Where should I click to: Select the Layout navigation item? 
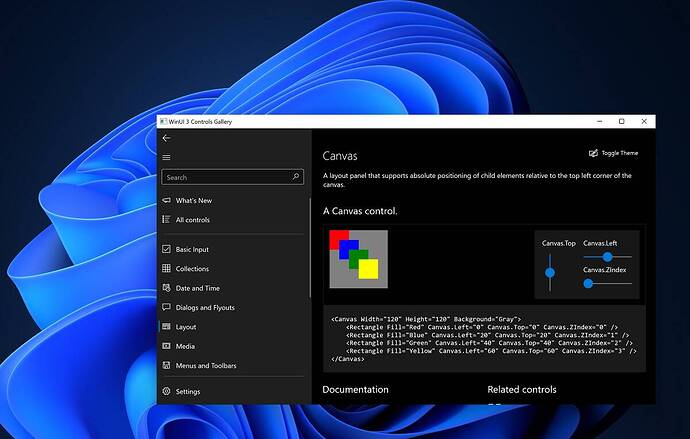tap(186, 327)
